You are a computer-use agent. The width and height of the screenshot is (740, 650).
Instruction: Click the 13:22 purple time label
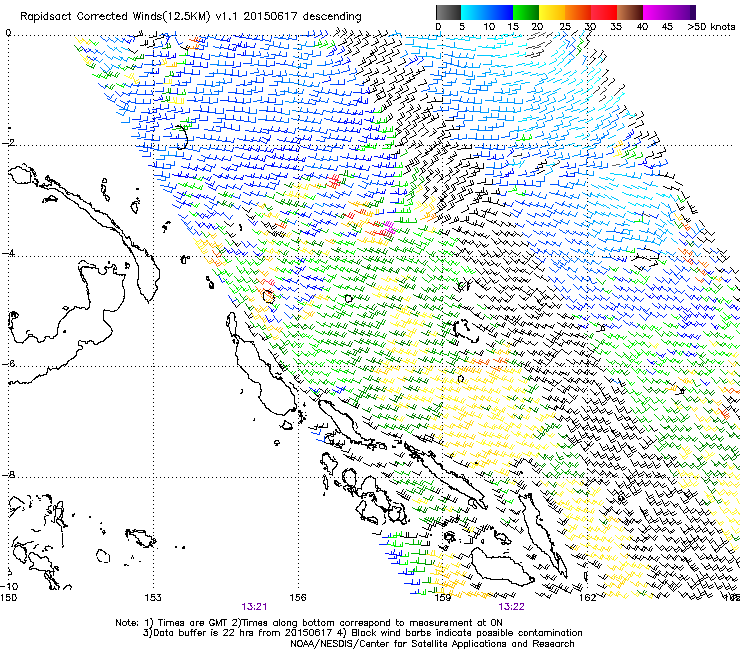[x=512, y=607]
